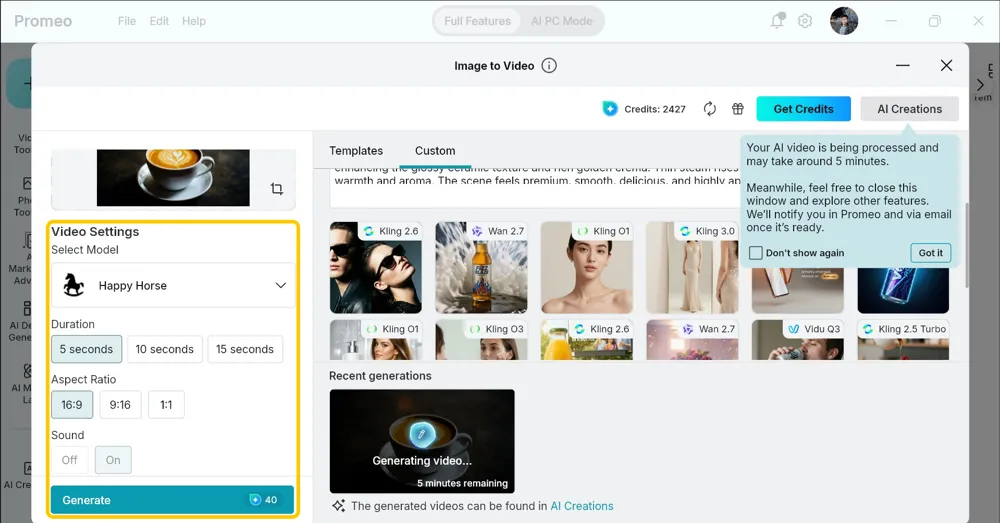
Task: Open the gift rewards icon
Action: (738, 109)
